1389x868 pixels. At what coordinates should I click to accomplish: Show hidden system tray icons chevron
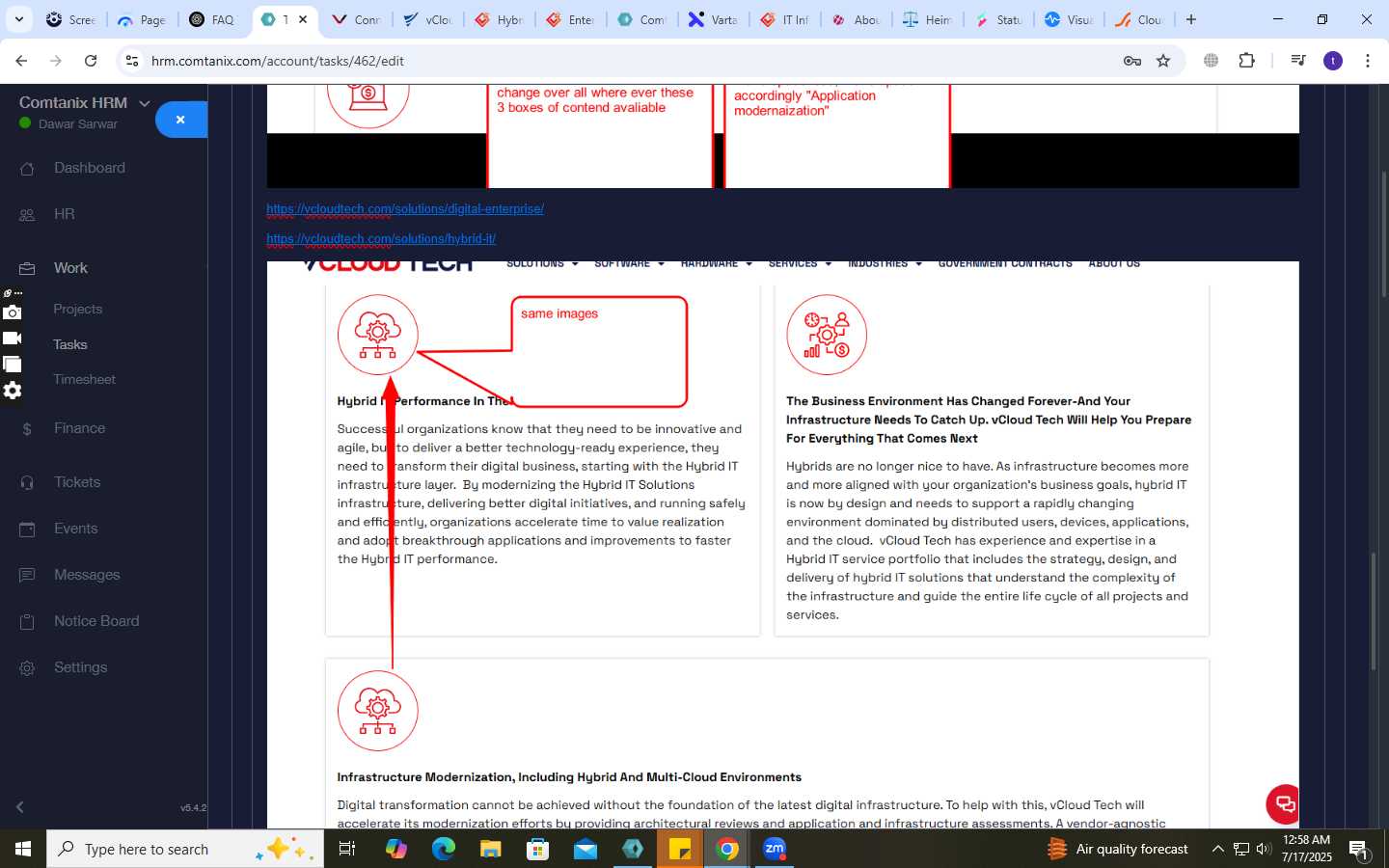pyautogui.click(x=1217, y=849)
